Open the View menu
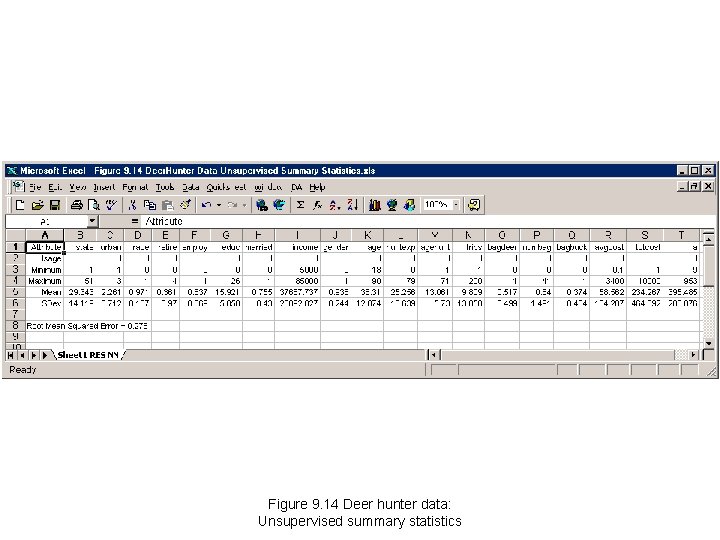Screen dimensions: 720x540 [78, 187]
